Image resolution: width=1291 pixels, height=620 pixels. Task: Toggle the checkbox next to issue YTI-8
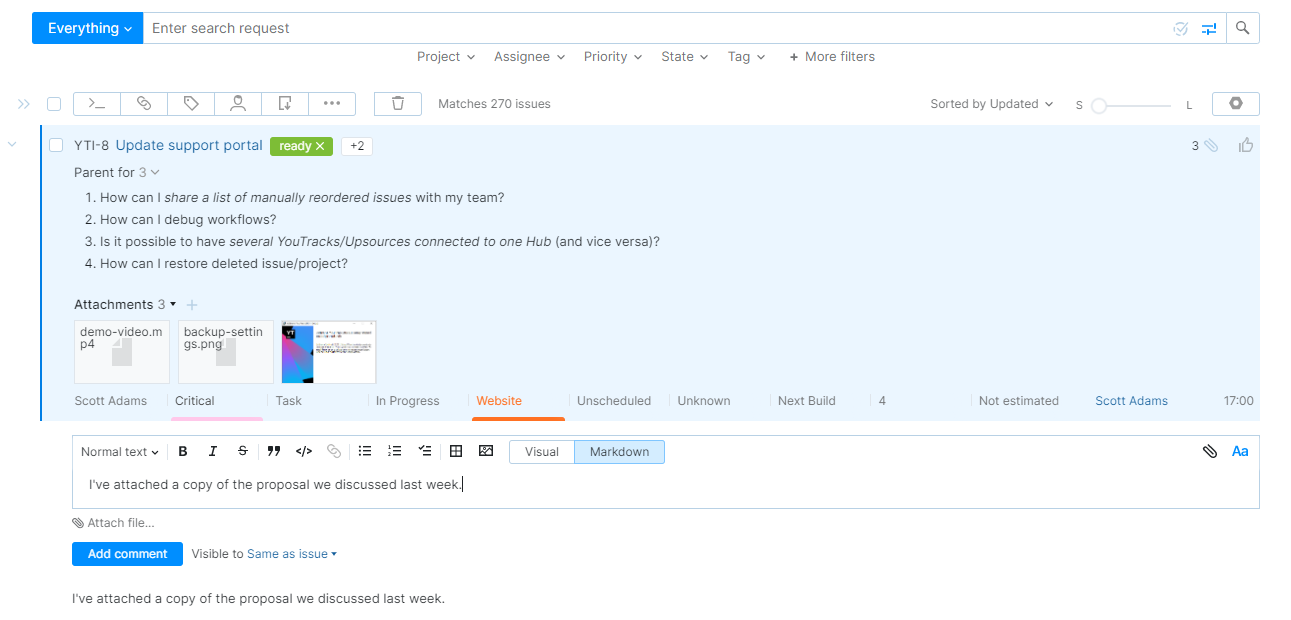pos(56,145)
